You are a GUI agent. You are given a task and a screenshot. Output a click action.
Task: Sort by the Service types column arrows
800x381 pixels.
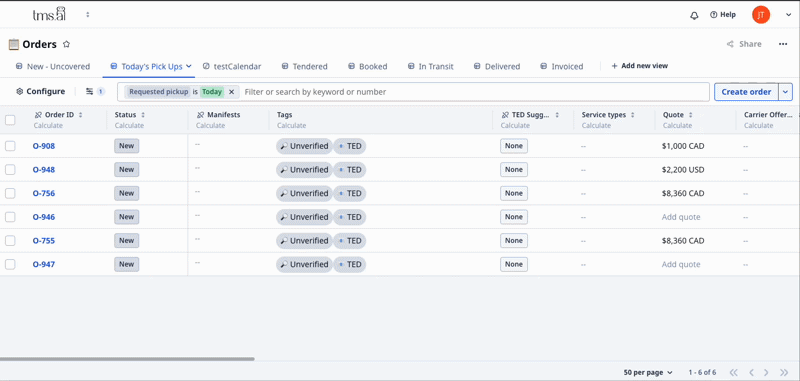point(632,115)
